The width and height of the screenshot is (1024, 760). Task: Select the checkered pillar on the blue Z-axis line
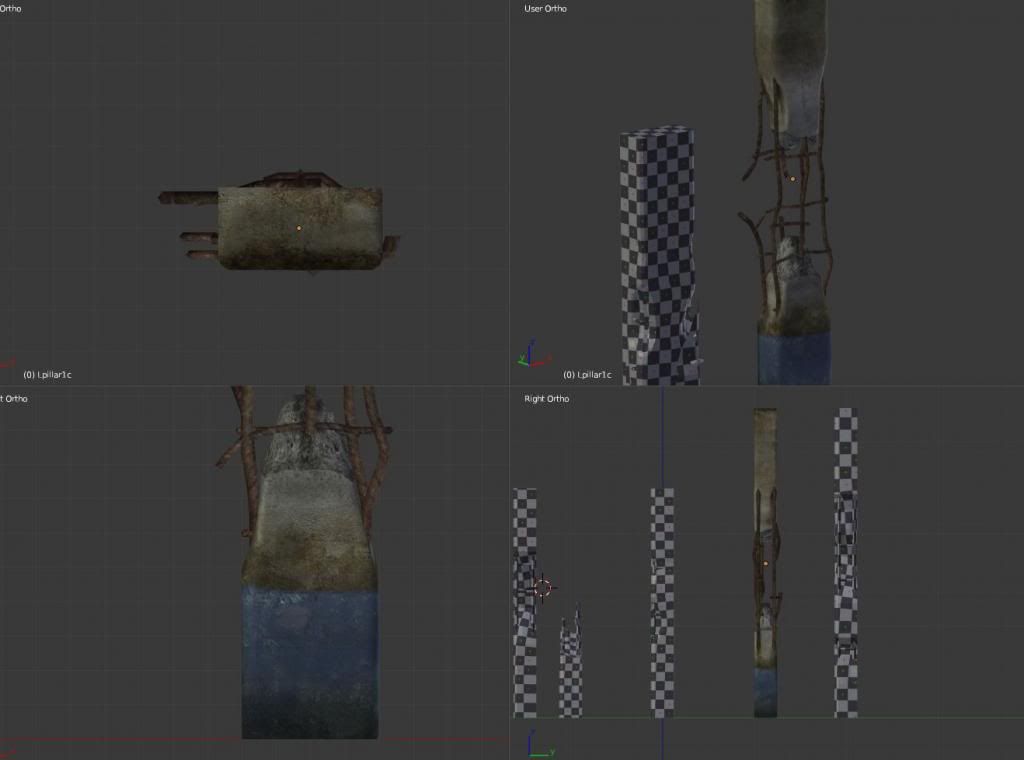(x=661, y=600)
